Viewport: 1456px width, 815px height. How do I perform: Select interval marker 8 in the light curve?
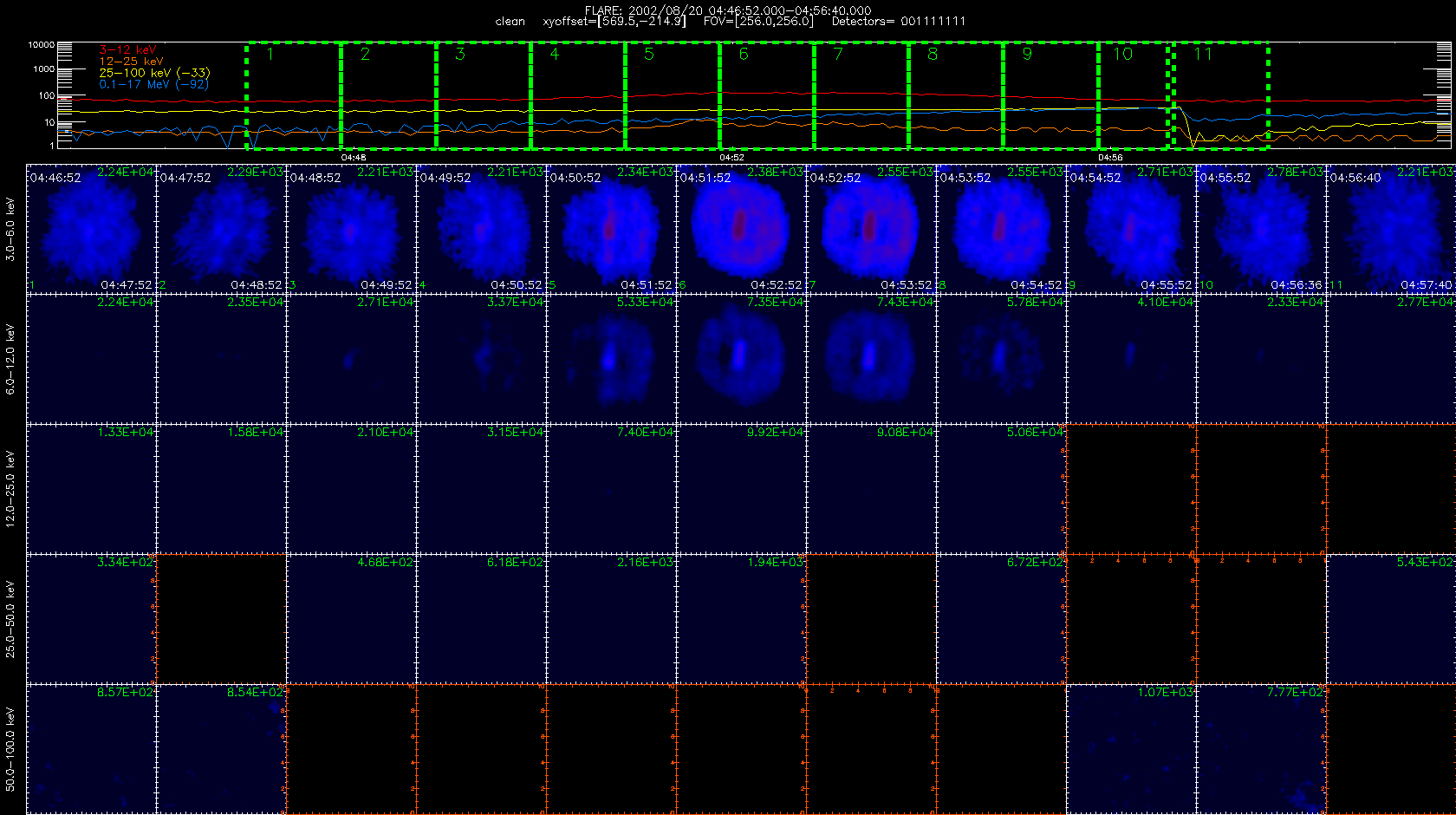tap(932, 54)
